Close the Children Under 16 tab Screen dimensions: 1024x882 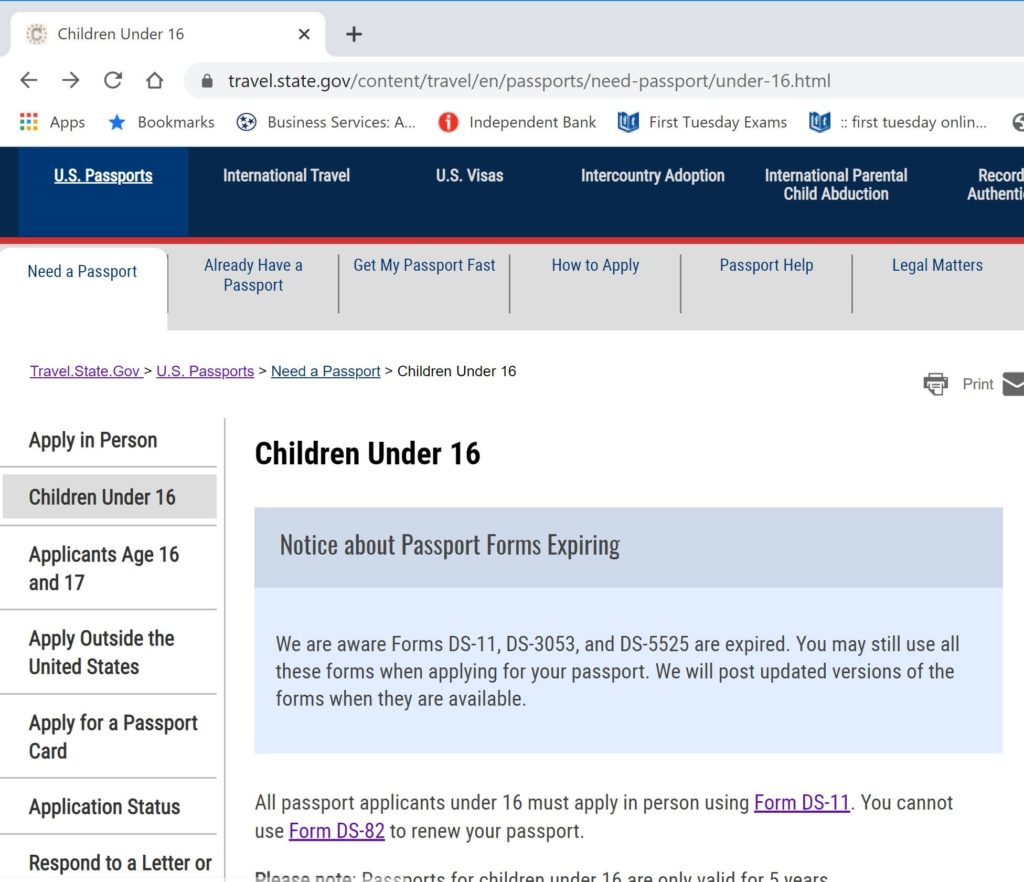pos(304,34)
